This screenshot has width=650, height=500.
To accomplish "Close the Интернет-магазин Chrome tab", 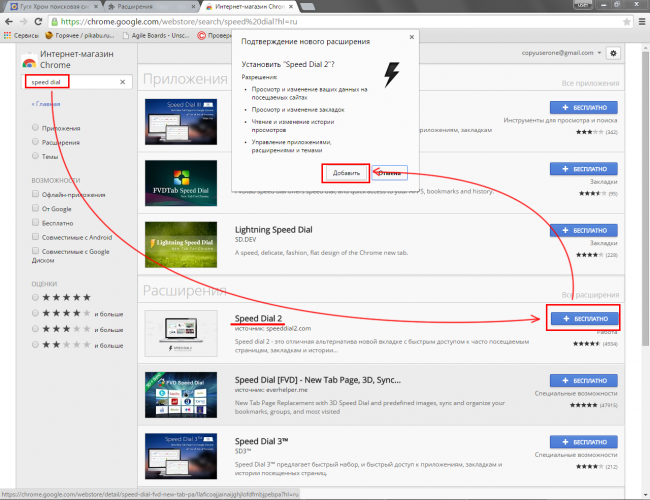I will [291, 6].
